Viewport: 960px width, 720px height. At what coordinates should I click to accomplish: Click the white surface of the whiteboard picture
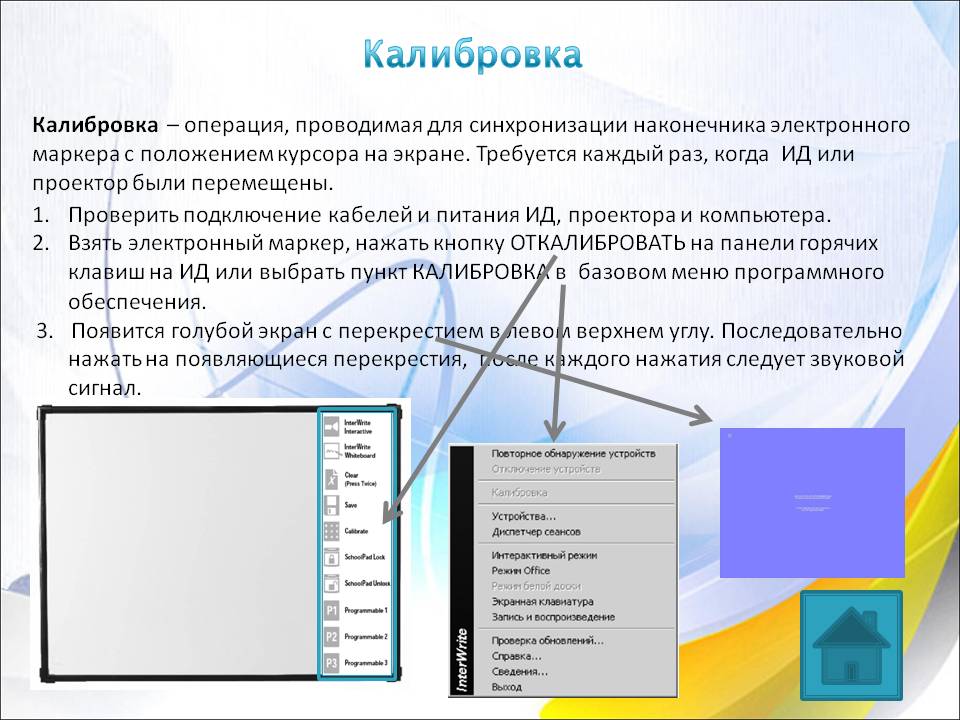click(x=182, y=543)
